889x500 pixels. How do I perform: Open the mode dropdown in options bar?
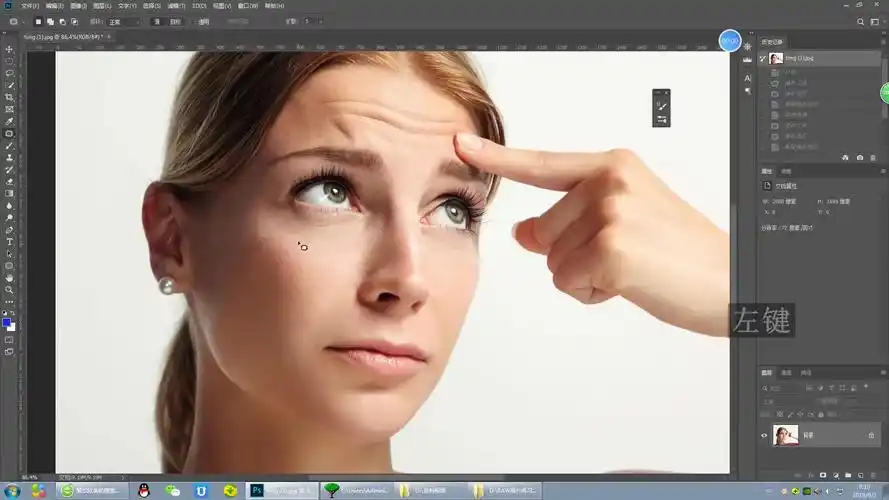(123, 21)
